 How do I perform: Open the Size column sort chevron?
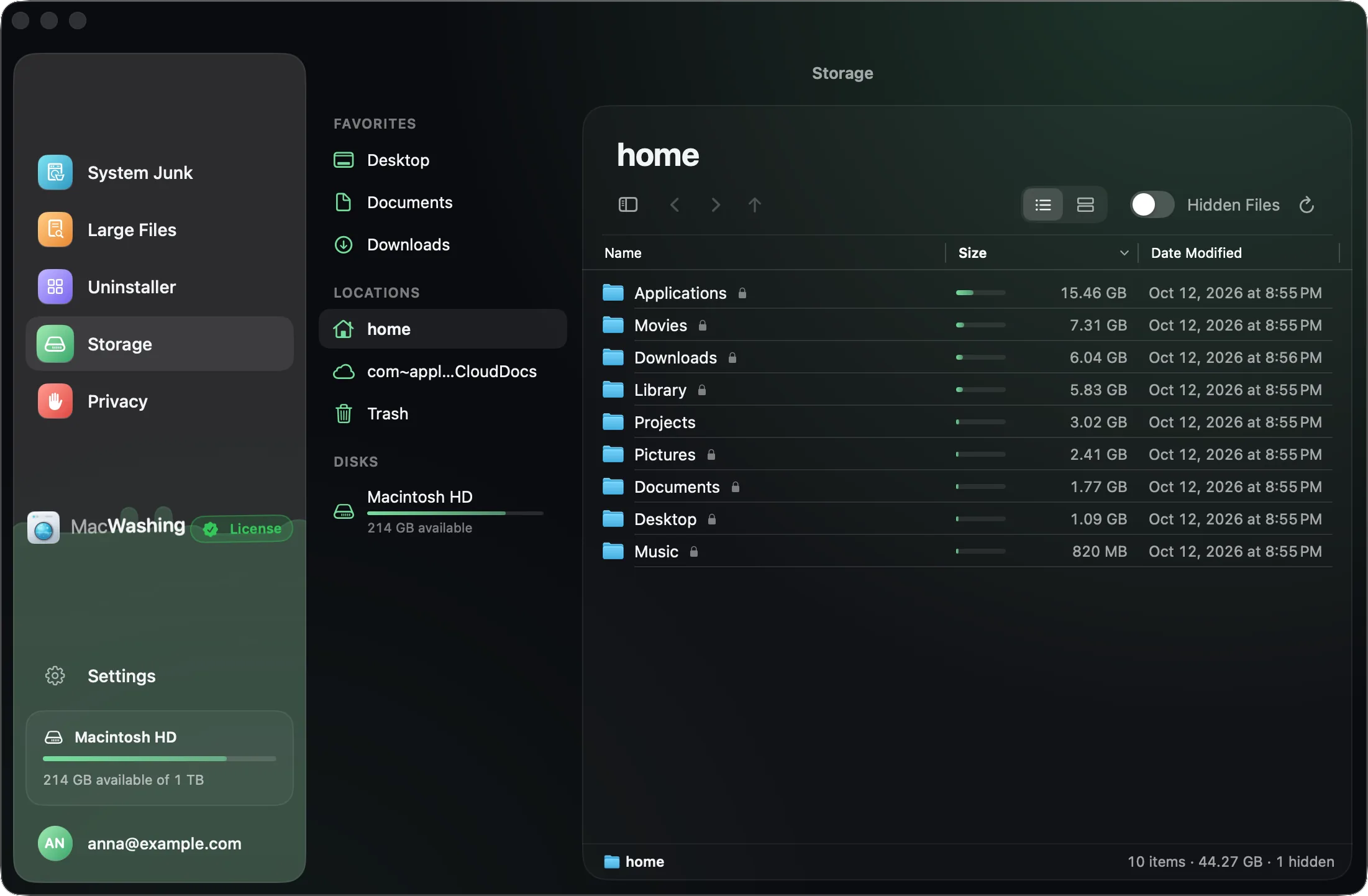(x=1124, y=253)
